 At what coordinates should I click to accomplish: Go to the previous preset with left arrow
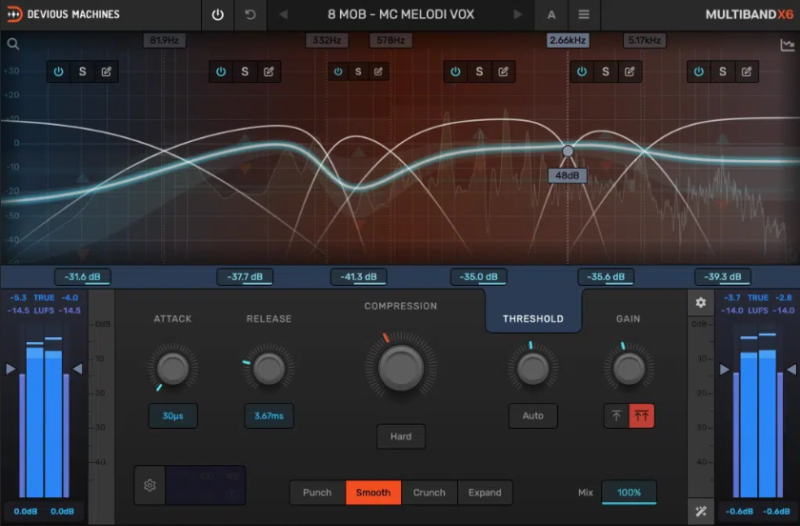284,15
